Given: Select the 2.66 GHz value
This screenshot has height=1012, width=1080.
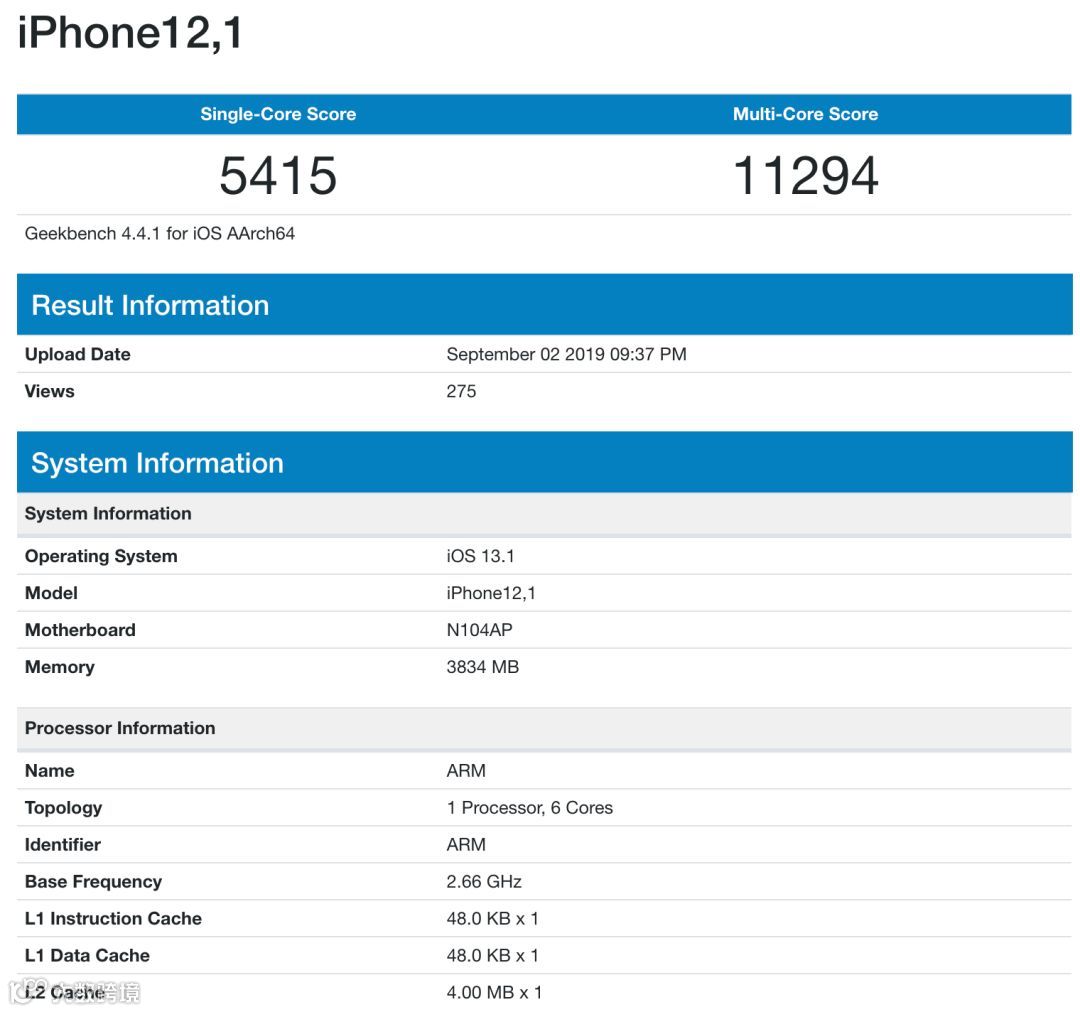Looking at the screenshot, I should pos(484,882).
